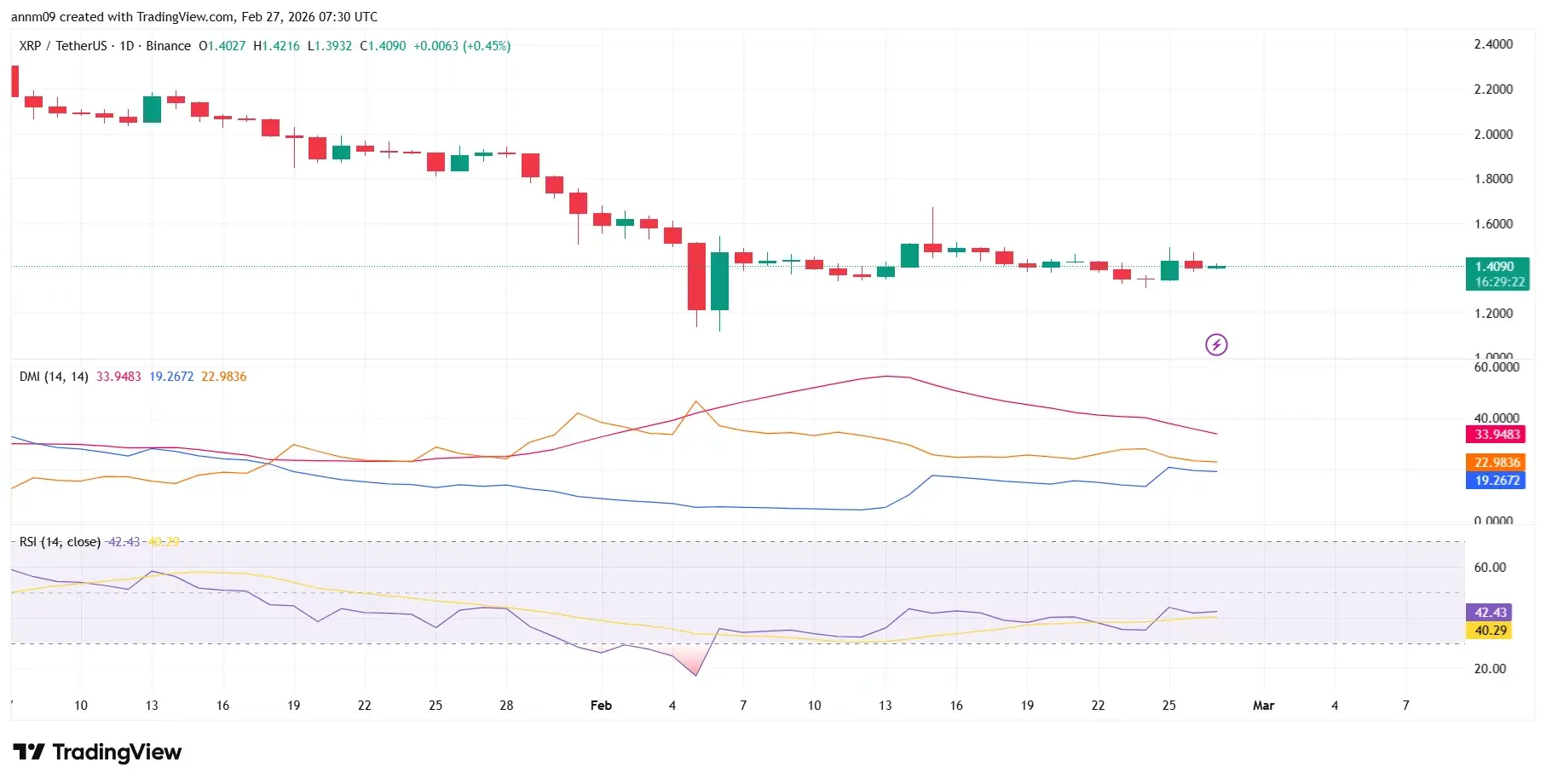Toggle visibility of the RSI indicator legend
1546x784 pixels.
pos(60,541)
